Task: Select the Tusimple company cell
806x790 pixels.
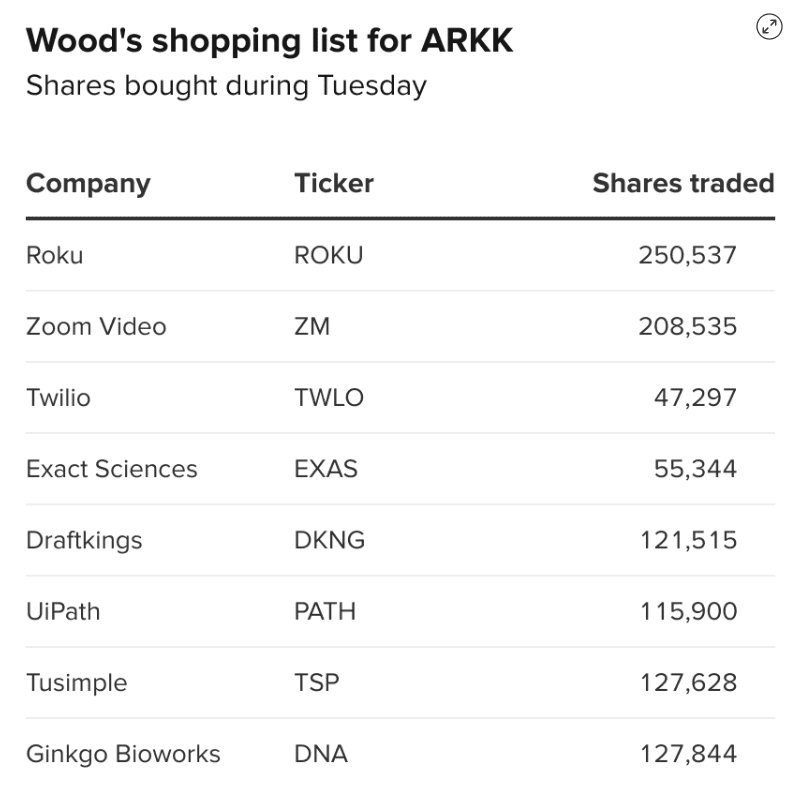Action: [x=77, y=683]
